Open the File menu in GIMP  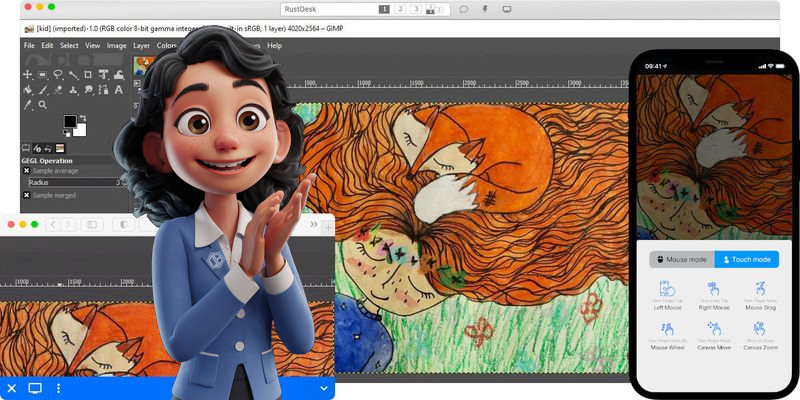(x=29, y=45)
